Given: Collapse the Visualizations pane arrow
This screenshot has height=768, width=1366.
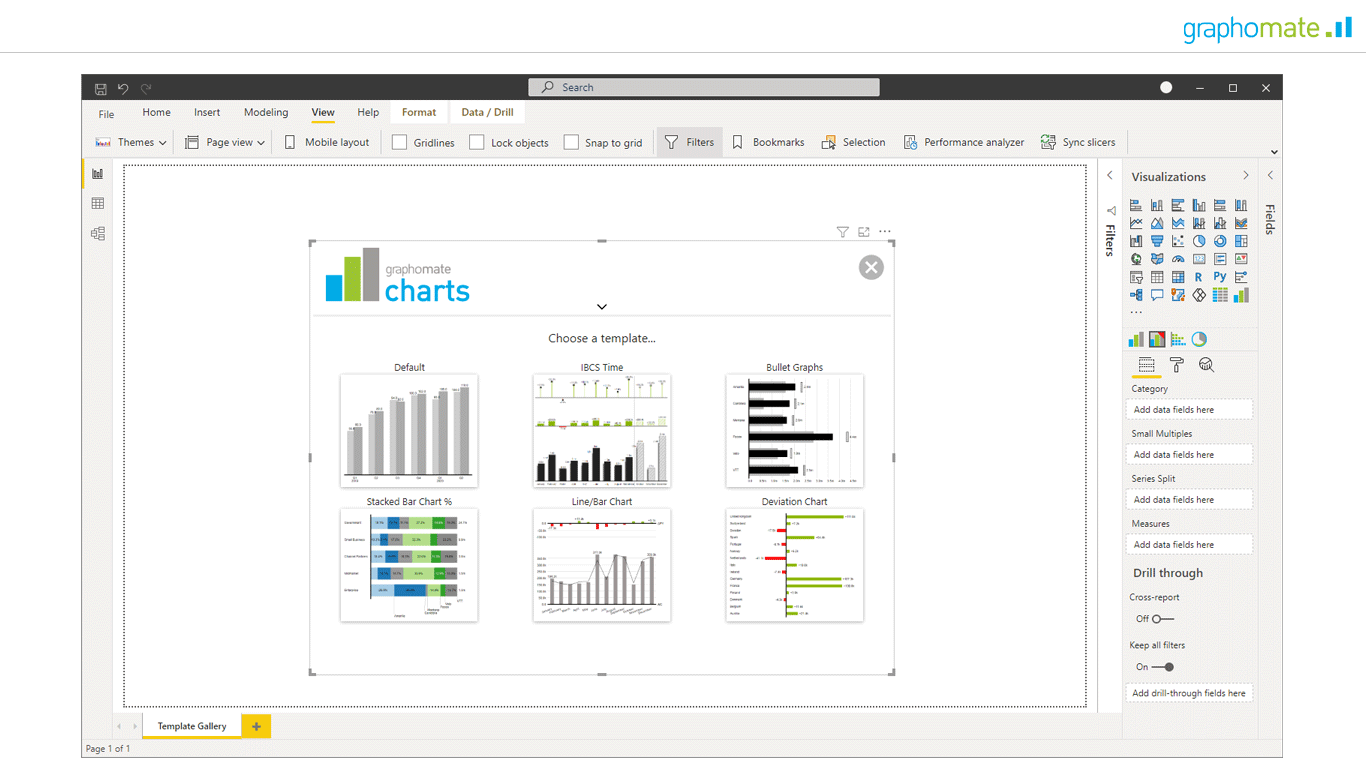Looking at the screenshot, I should tap(1246, 176).
